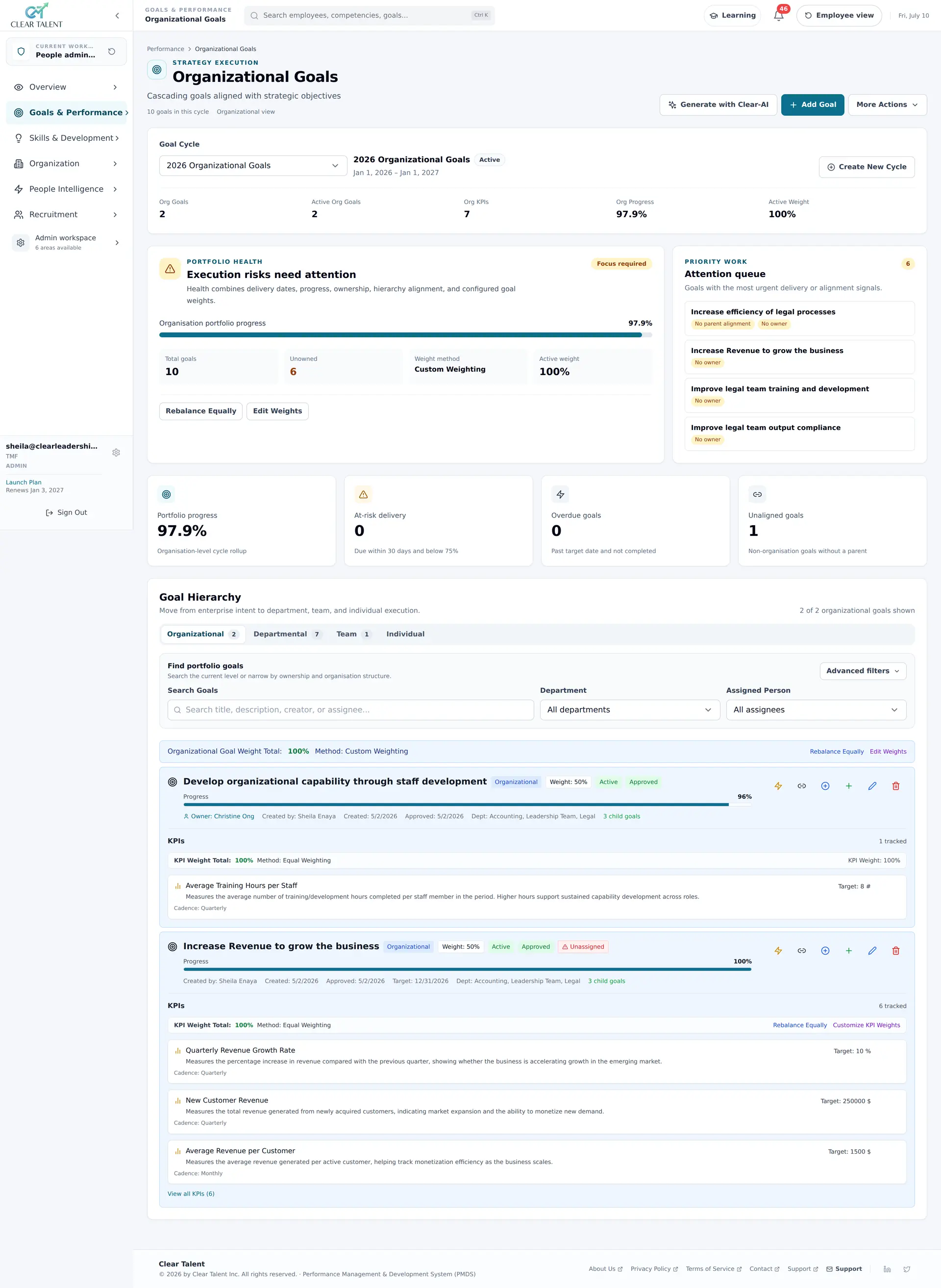Click Customize KPI Weights link
941x1288 pixels.
(x=866, y=1025)
